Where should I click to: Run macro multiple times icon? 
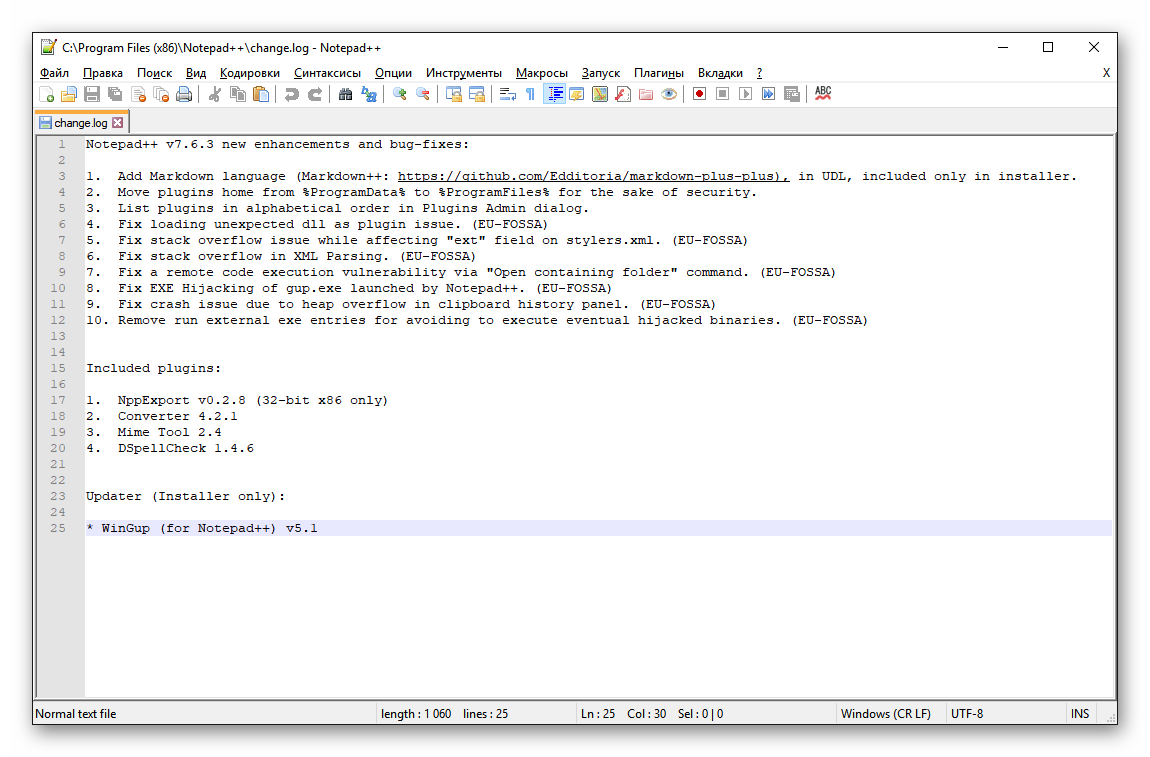coord(769,94)
